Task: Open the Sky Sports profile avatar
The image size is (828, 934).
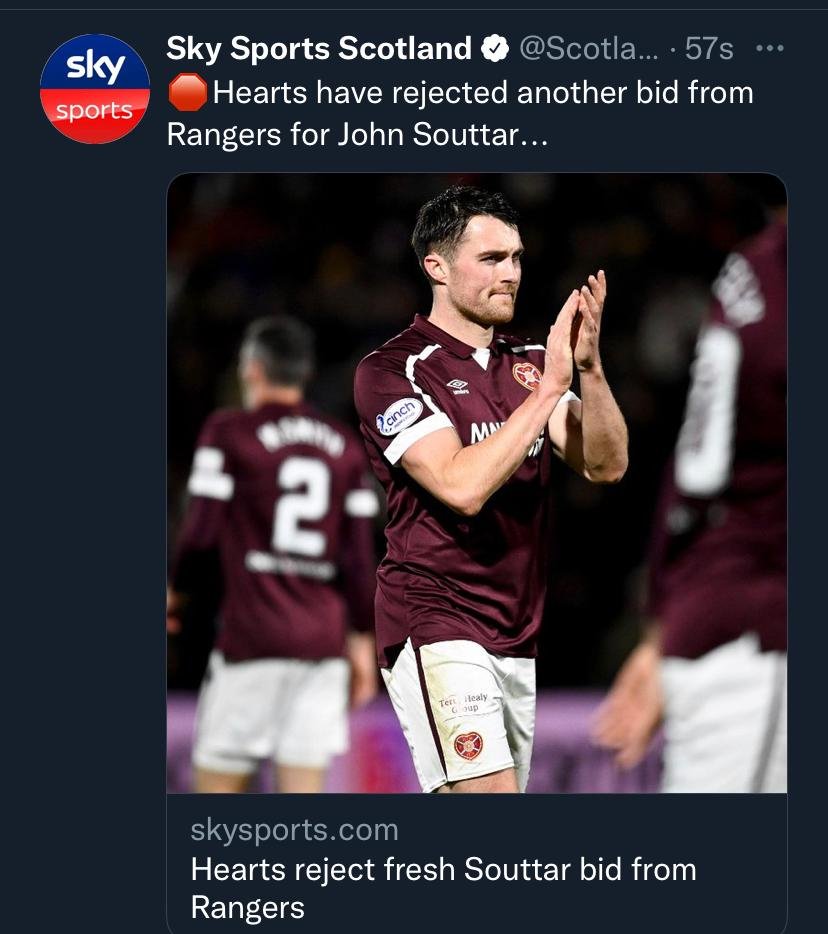Action: click(95, 89)
